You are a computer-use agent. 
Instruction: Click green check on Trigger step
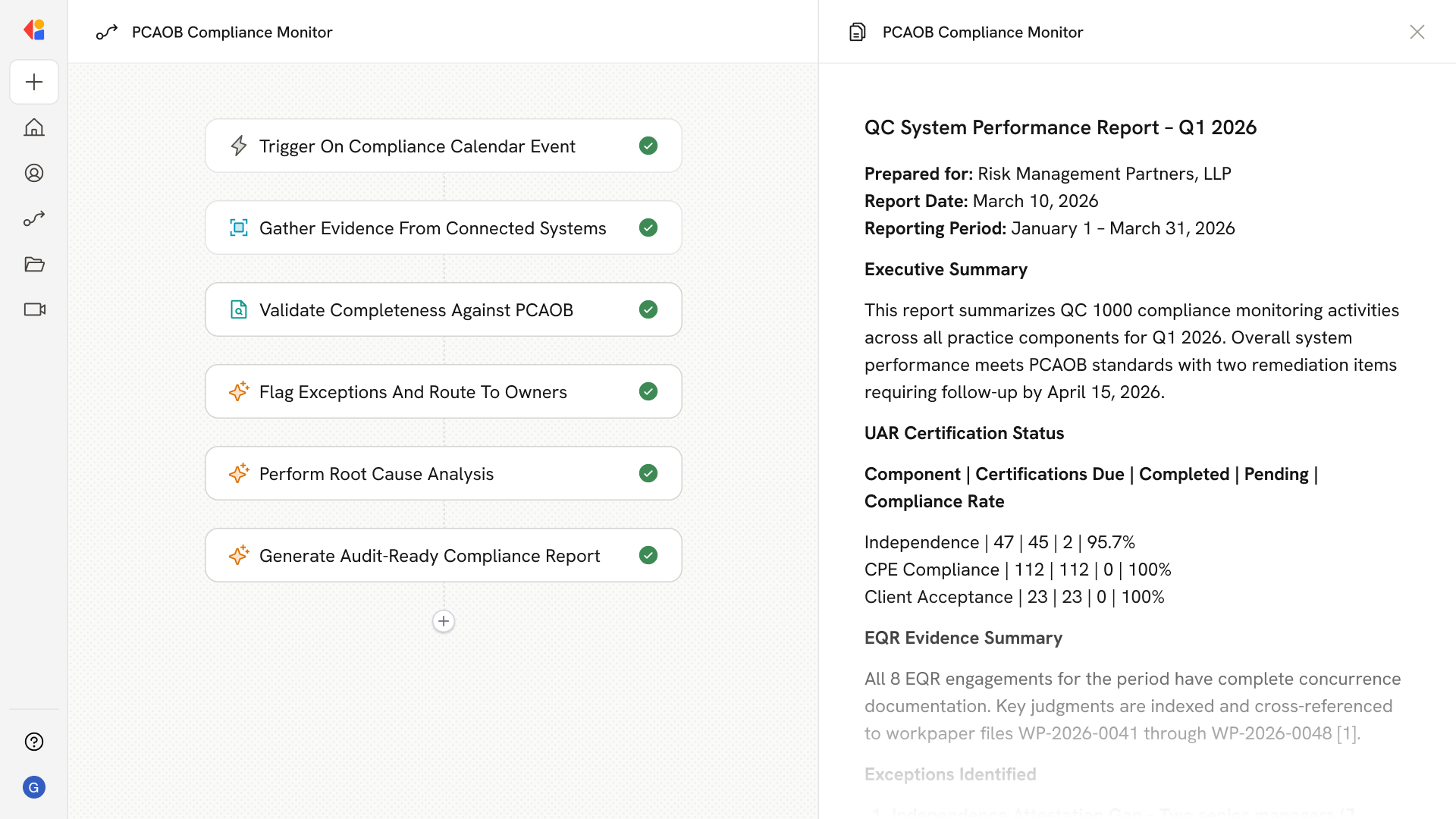point(648,146)
